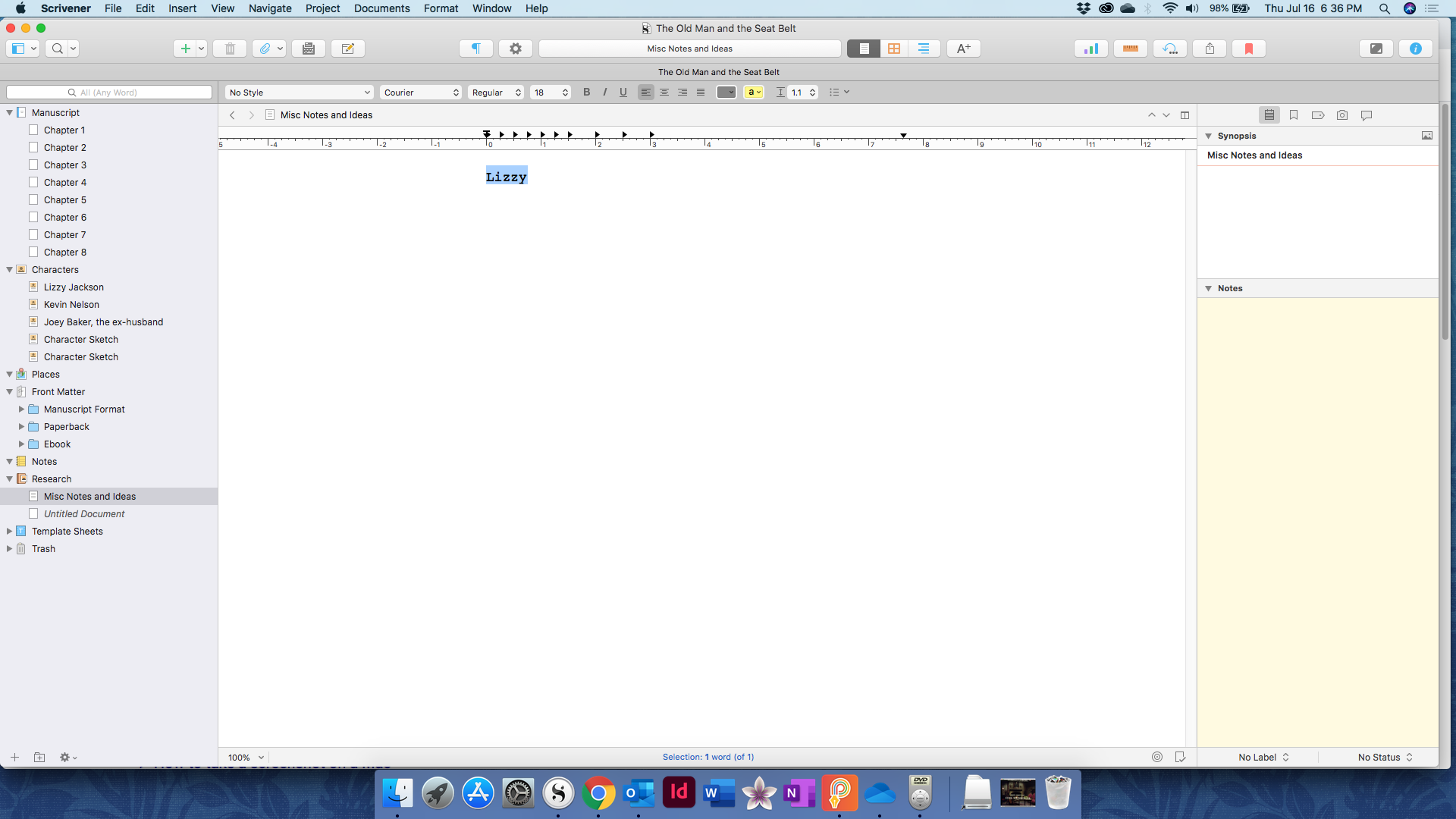The width and height of the screenshot is (1456, 819).
Task: Open the View menu
Action: pos(222,8)
